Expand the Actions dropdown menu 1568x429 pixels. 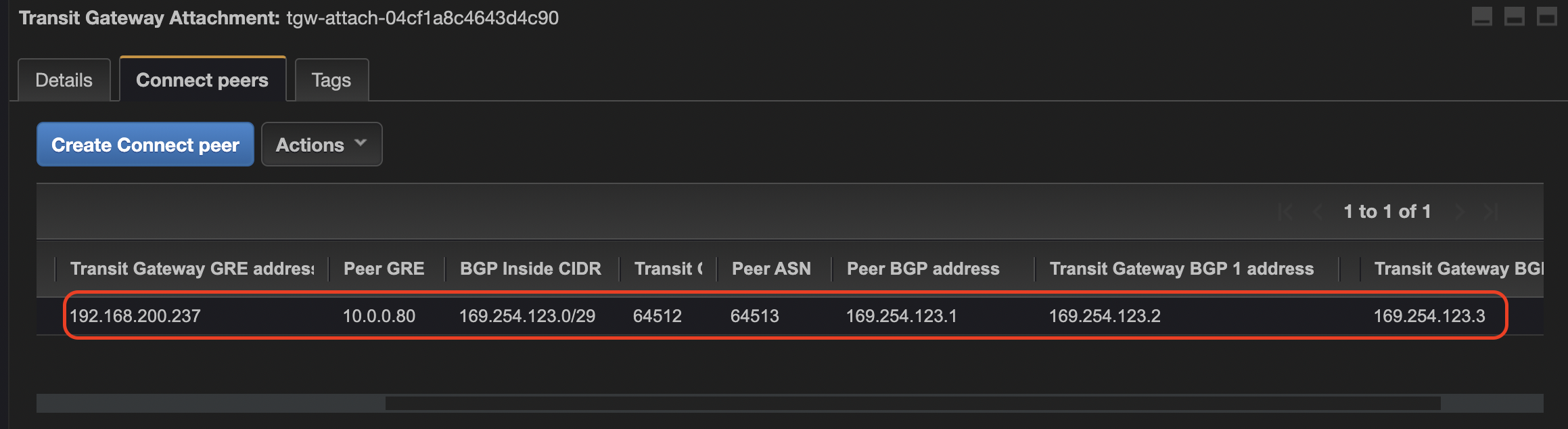322,144
